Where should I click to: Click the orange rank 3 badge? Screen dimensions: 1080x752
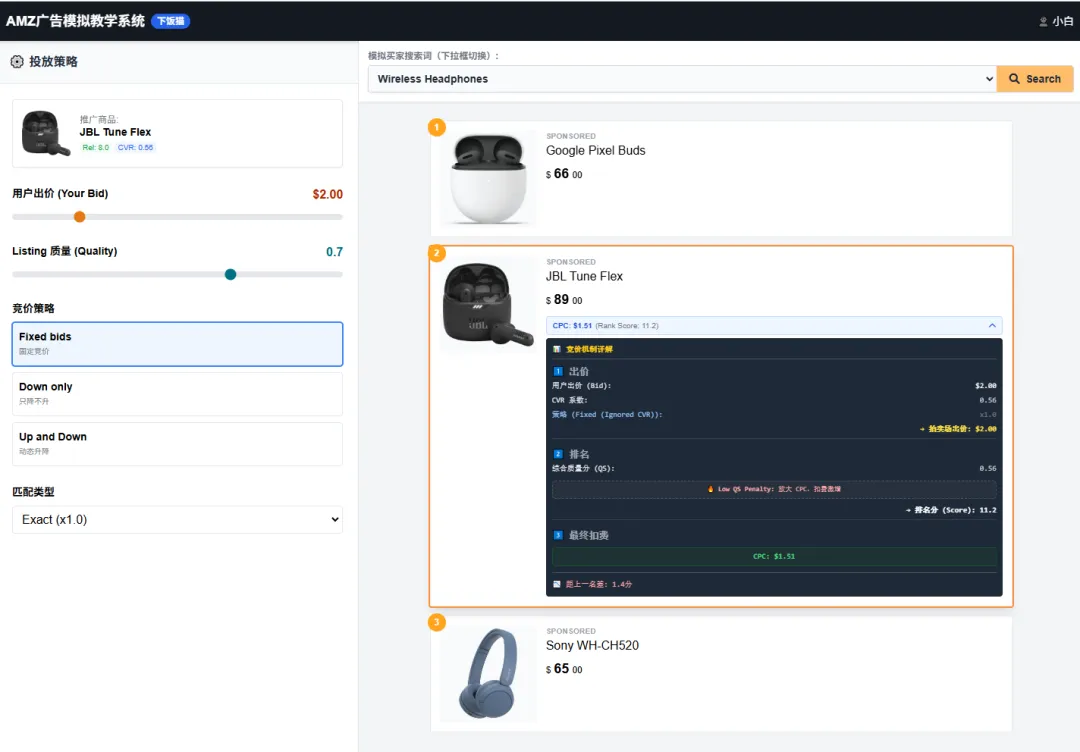pyautogui.click(x=436, y=623)
